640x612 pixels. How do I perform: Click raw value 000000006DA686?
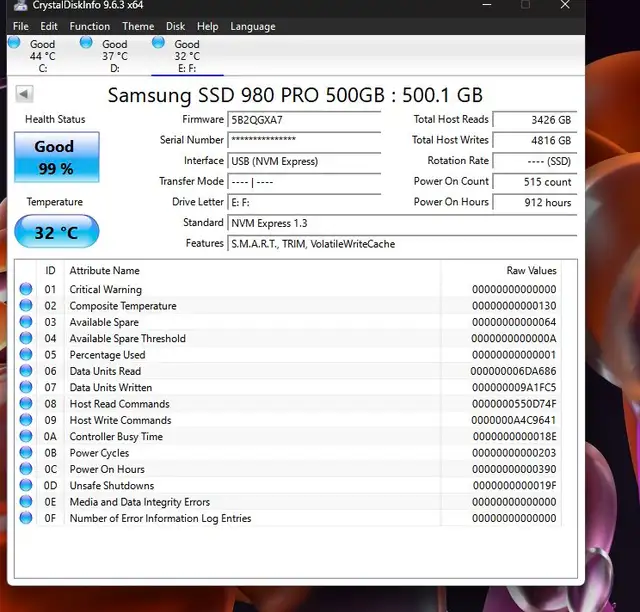(513, 371)
